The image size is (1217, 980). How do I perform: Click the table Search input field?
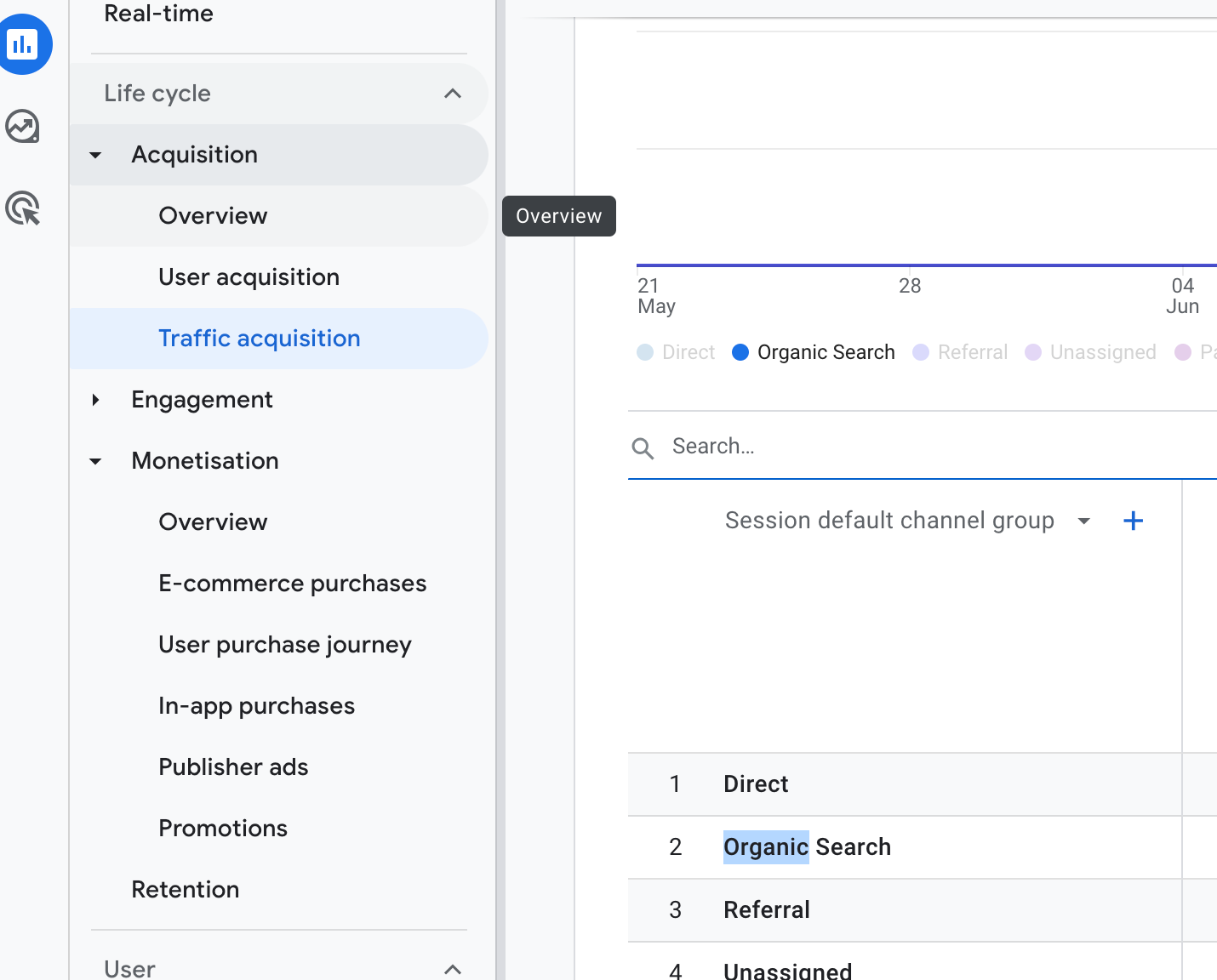[x=851, y=446]
